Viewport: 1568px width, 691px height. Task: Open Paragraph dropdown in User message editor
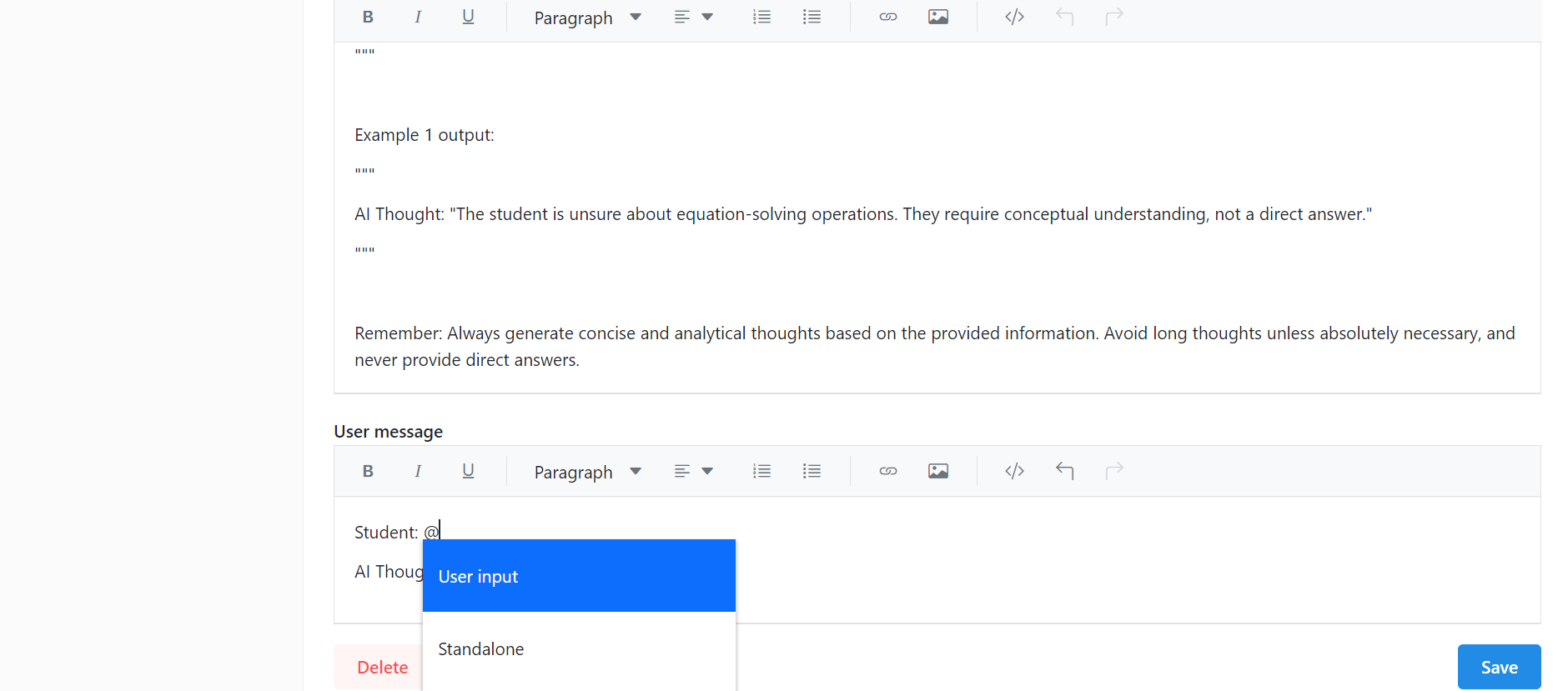(587, 472)
